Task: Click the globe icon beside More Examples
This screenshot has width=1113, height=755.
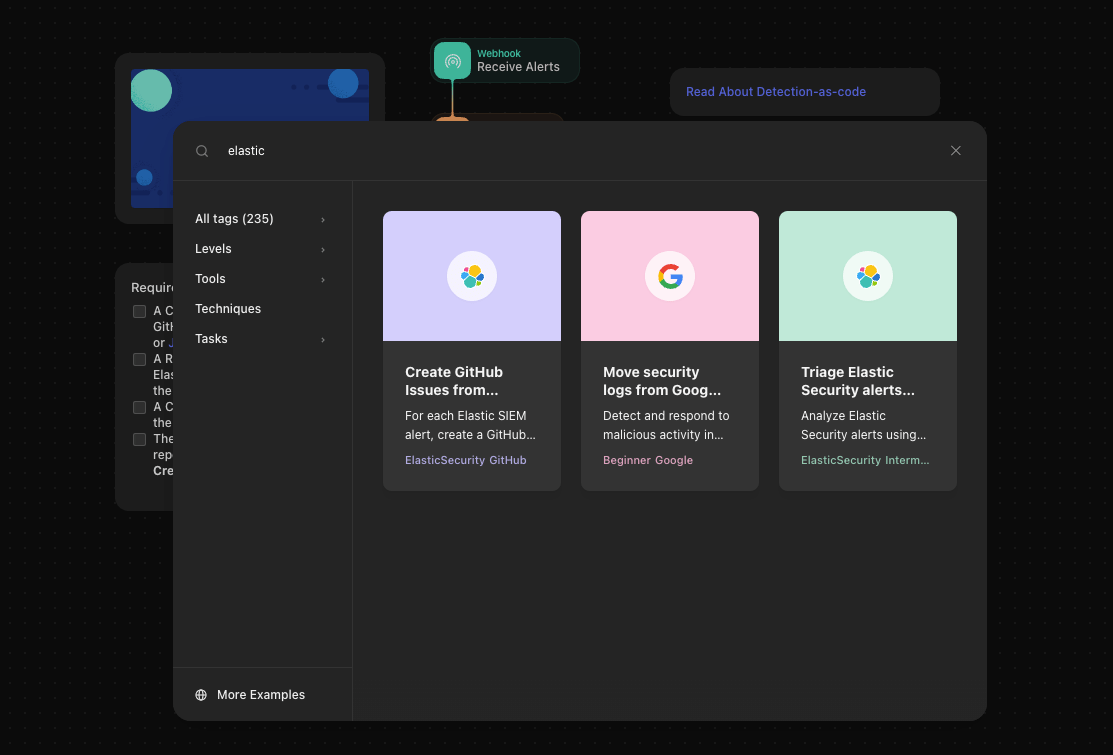Action: (x=201, y=695)
